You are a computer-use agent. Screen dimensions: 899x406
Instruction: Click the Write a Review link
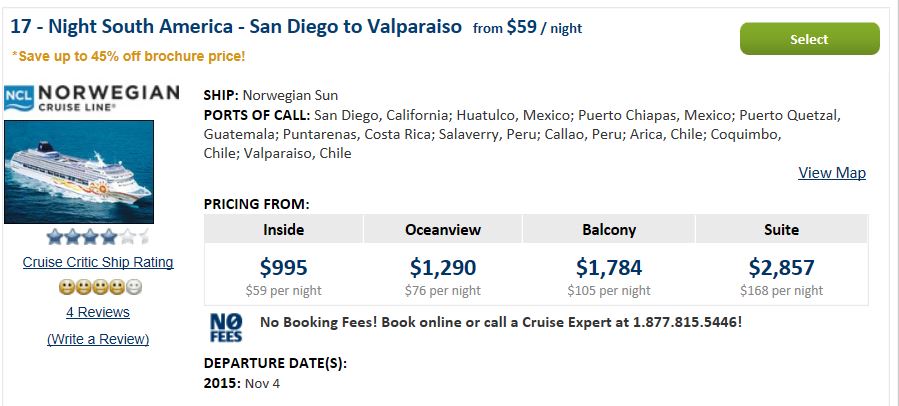98,339
